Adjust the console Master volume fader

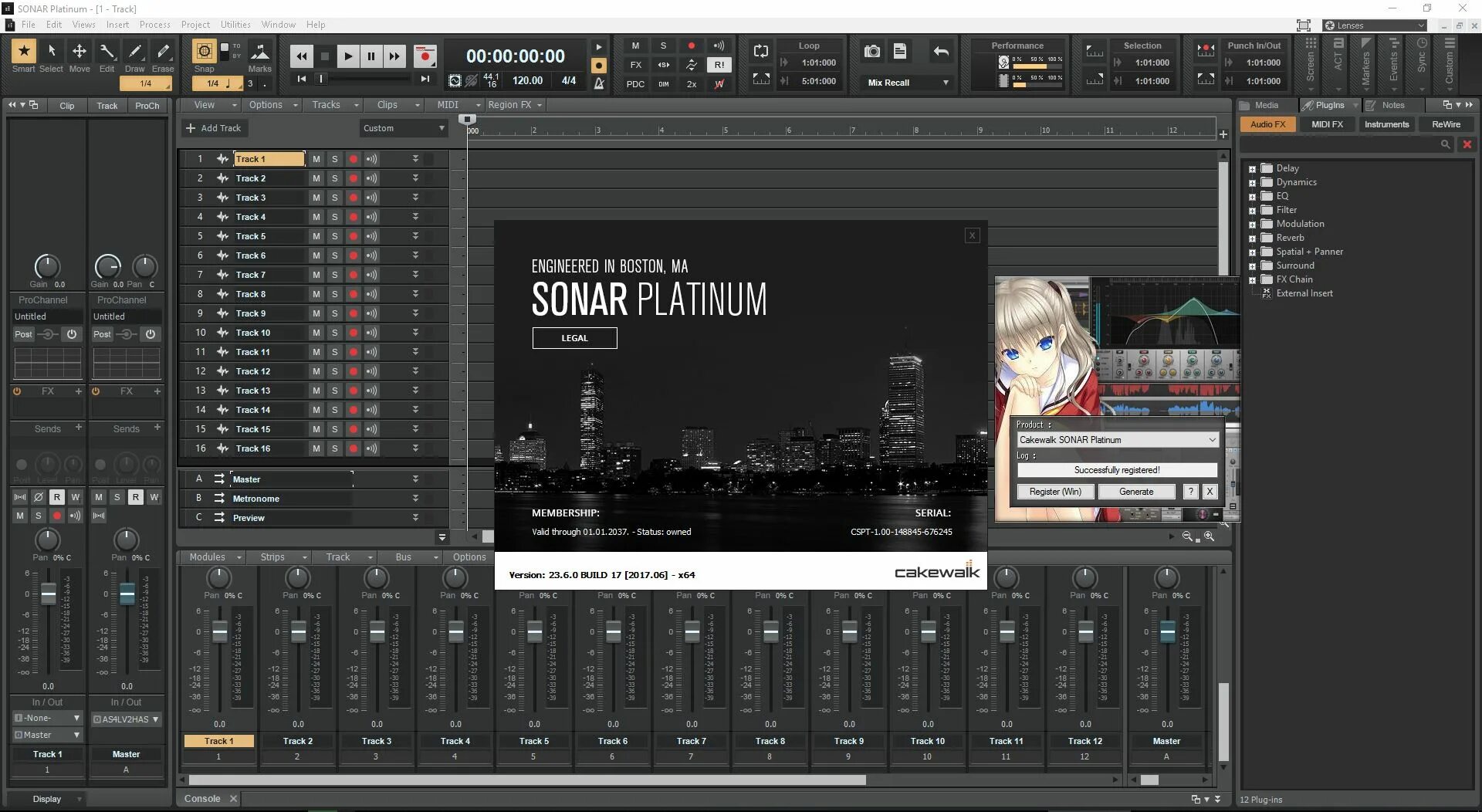click(1168, 632)
